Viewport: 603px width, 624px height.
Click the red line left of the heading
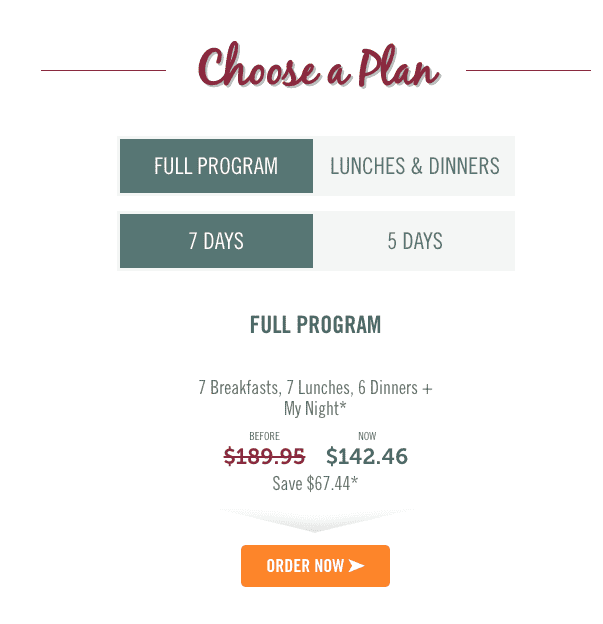103,70
